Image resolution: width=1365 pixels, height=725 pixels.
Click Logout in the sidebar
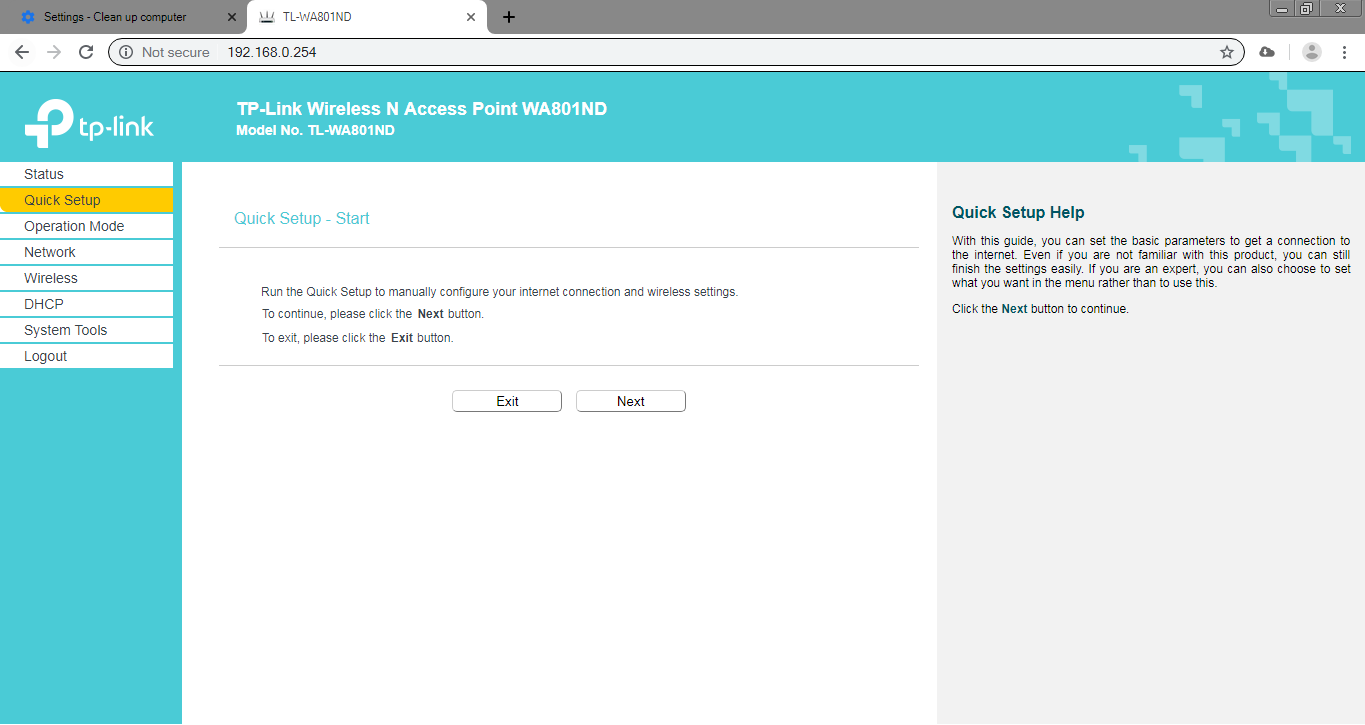pos(87,356)
